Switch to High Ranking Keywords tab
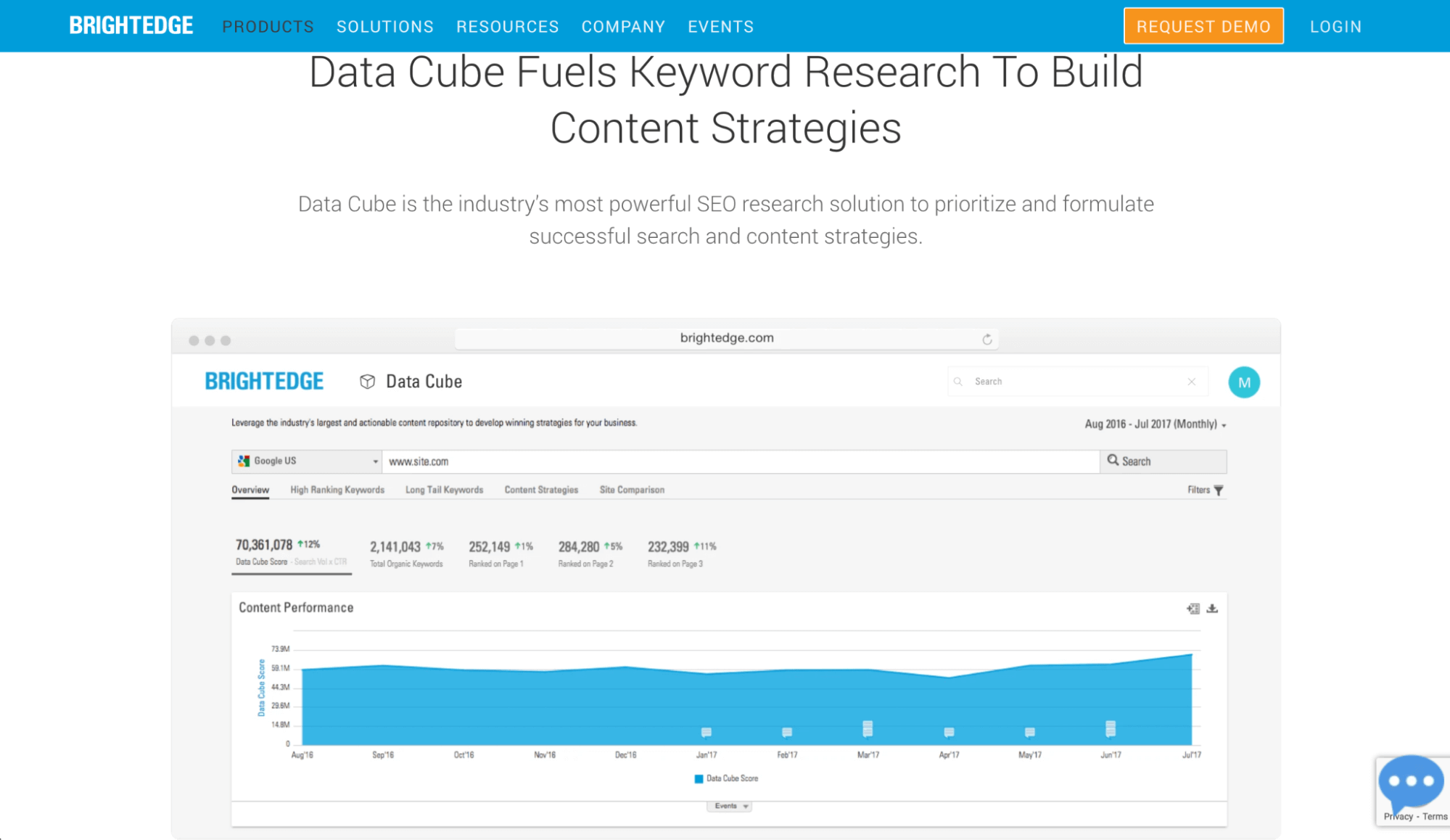This screenshot has height=840, width=1450. point(337,490)
